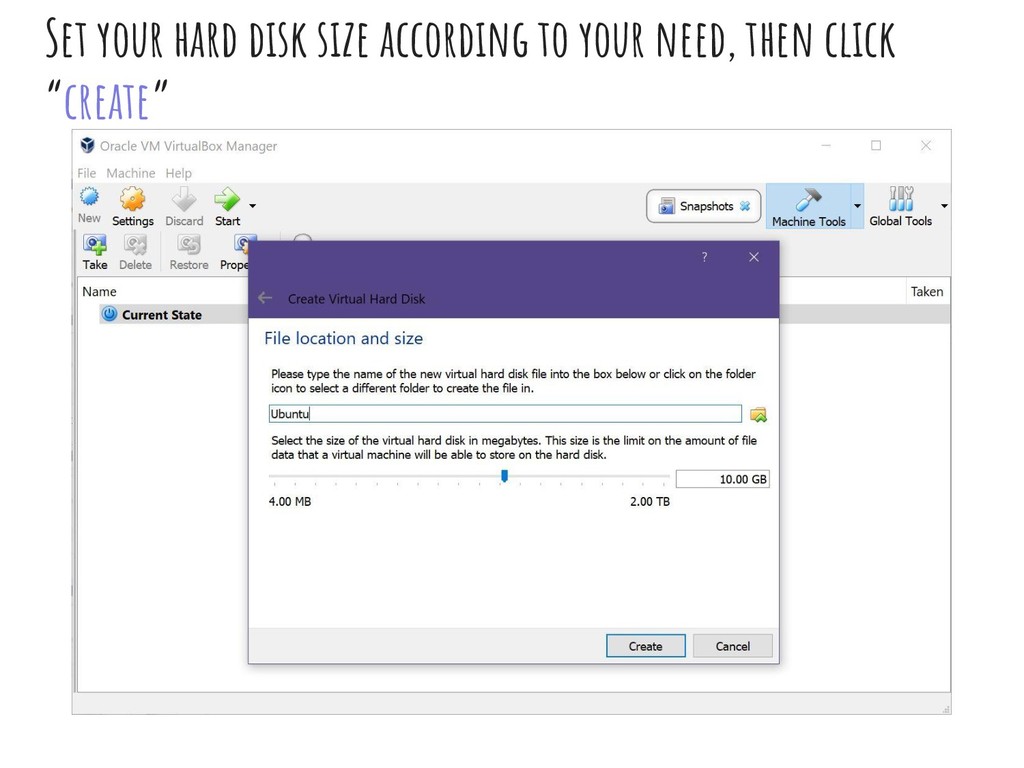This screenshot has height=768, width=1024.
Task: Maximize the VirtualBox Manager window
Action: click(876, 146)
